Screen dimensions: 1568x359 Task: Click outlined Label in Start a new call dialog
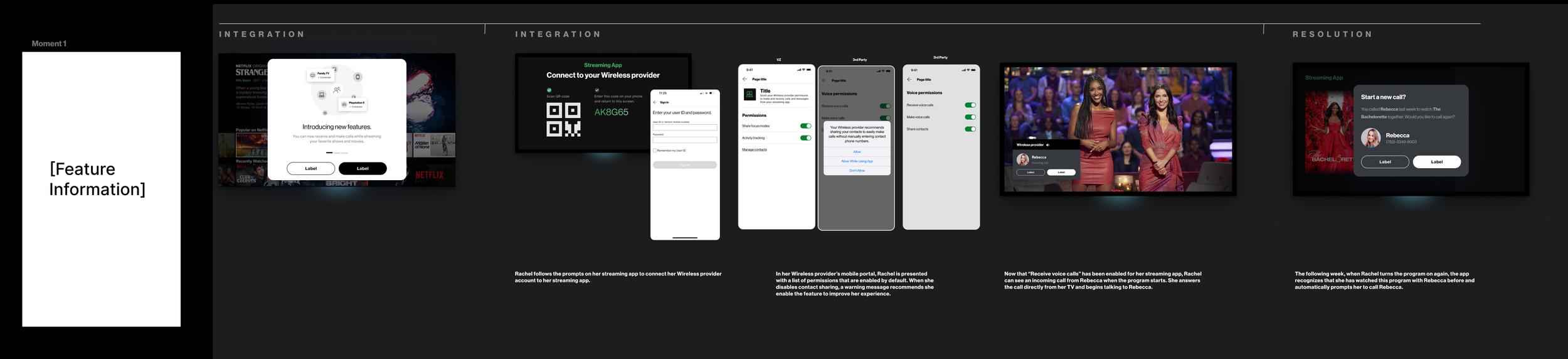(x=1385, y=162)
